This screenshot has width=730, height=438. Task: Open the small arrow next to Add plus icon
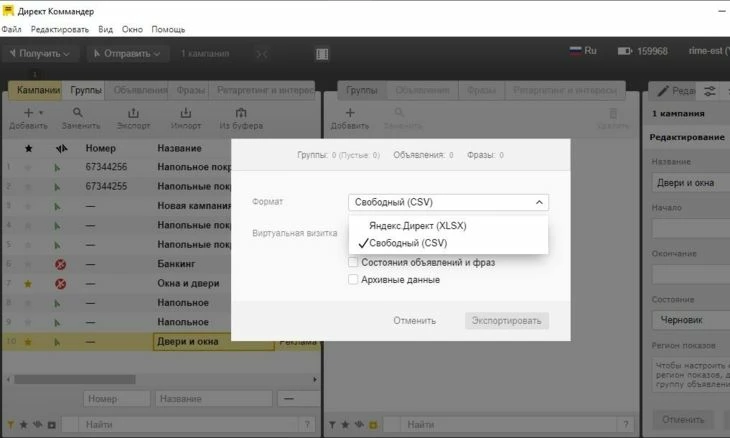click(x=41, y=113)
